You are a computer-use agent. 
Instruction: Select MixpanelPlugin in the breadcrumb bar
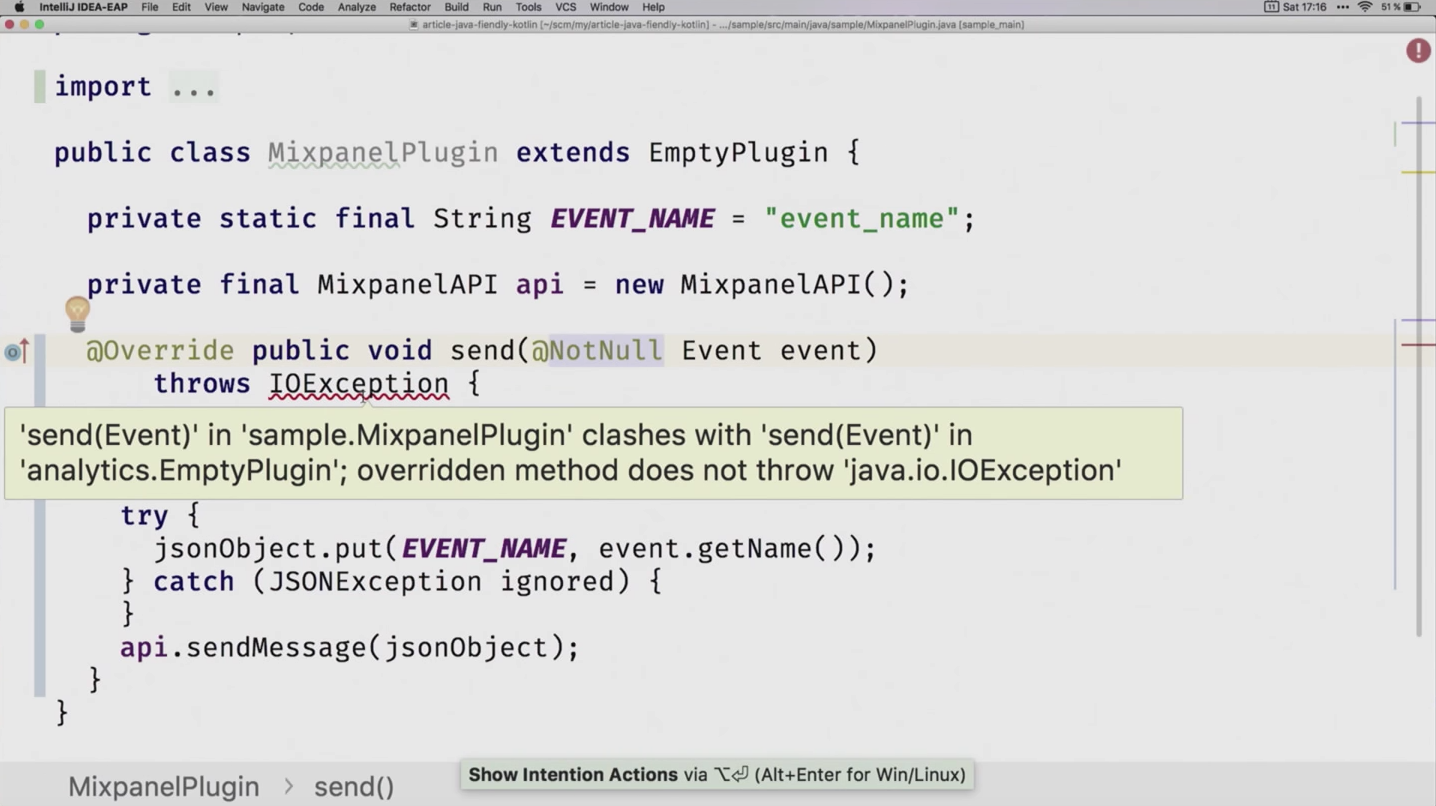click(x=164, y=787)
